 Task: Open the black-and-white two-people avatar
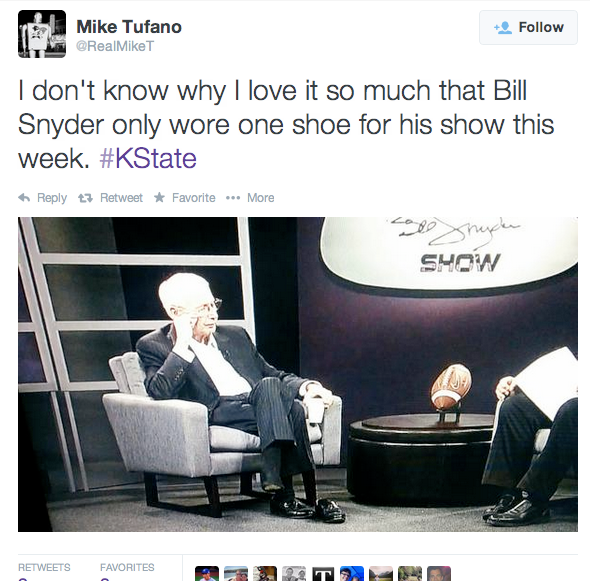coord(294,574)
